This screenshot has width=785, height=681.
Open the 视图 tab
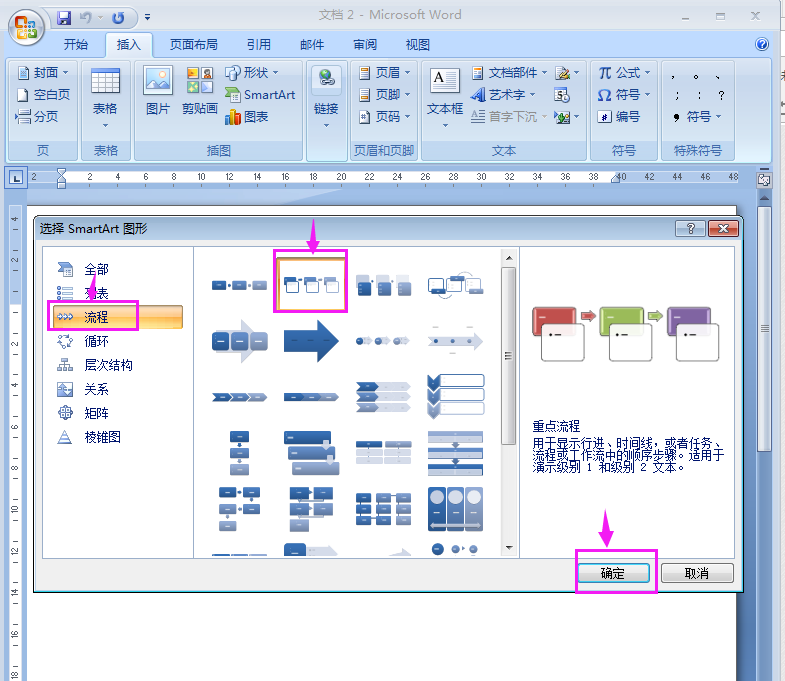click(x=418, y=45)
